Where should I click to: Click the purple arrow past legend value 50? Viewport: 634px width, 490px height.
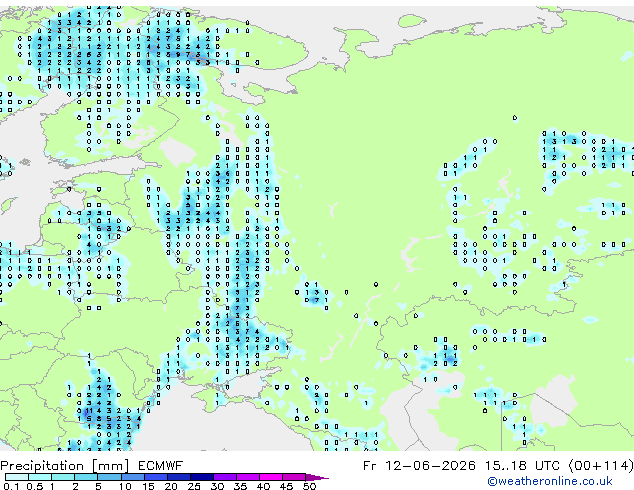(x=317, y=477)
